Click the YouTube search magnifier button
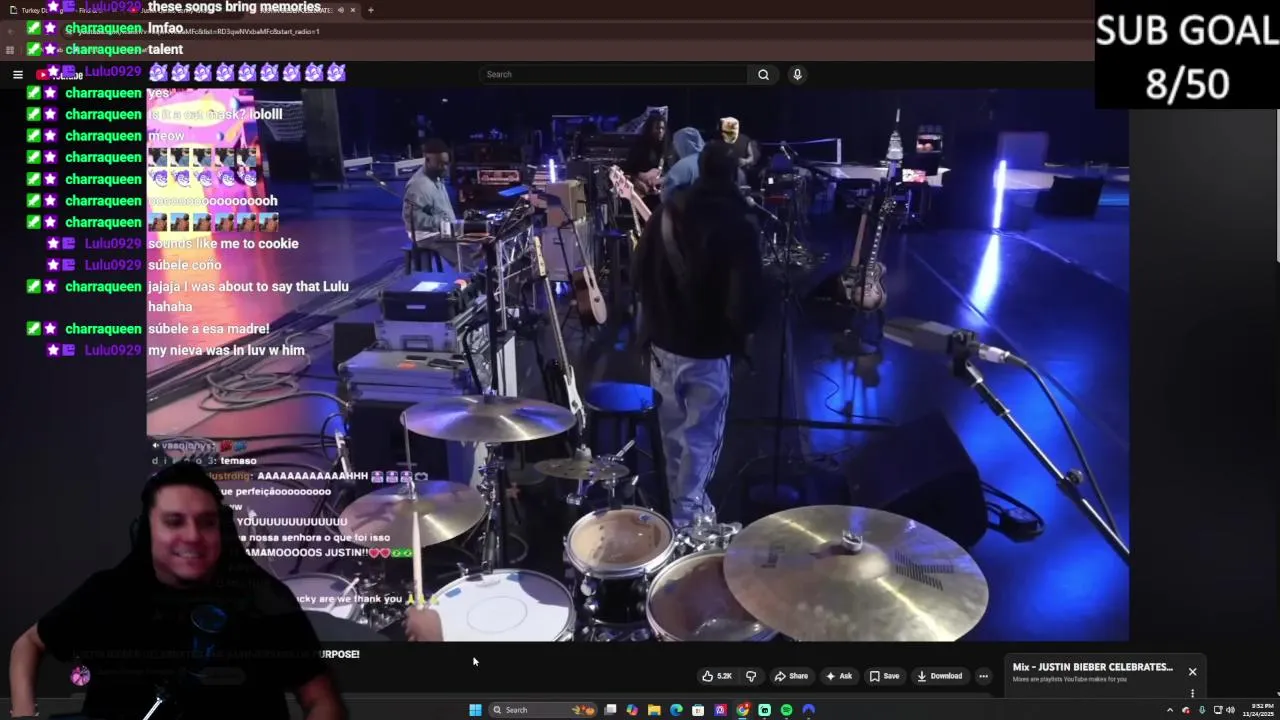1280x720 pixels. pos(763,74)
